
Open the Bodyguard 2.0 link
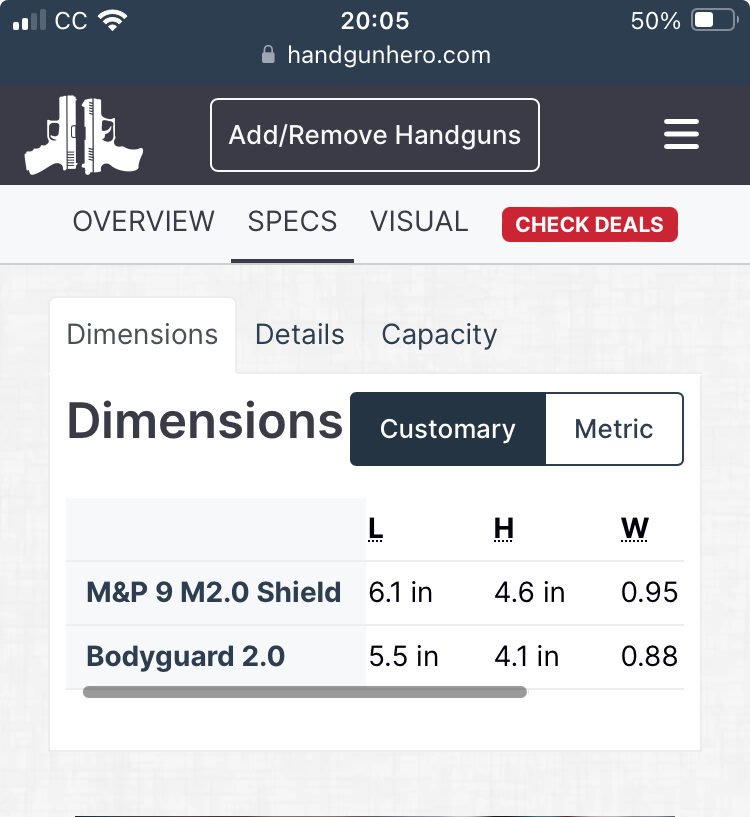click(x=186, y=657)
